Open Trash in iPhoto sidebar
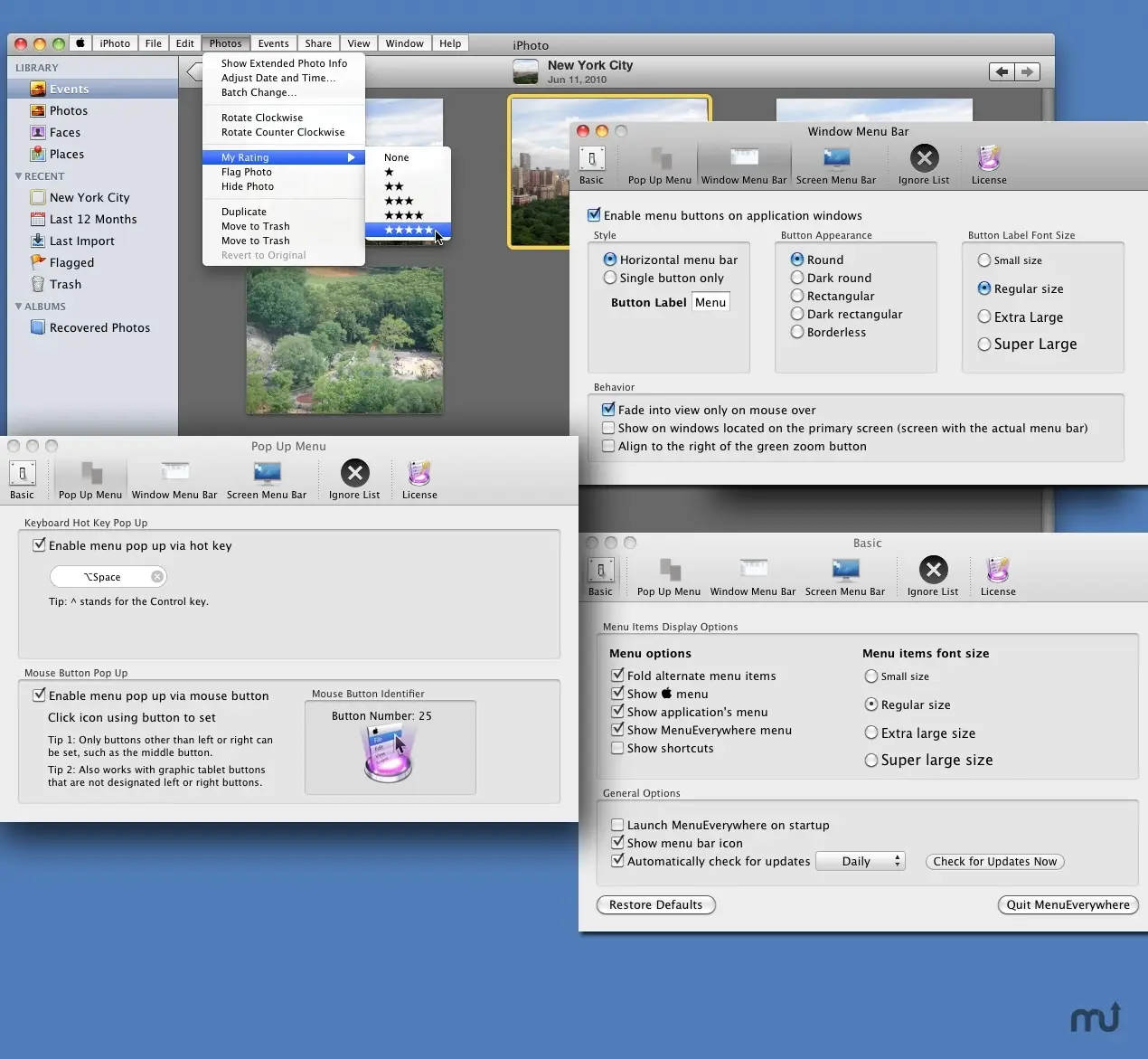 92,284
